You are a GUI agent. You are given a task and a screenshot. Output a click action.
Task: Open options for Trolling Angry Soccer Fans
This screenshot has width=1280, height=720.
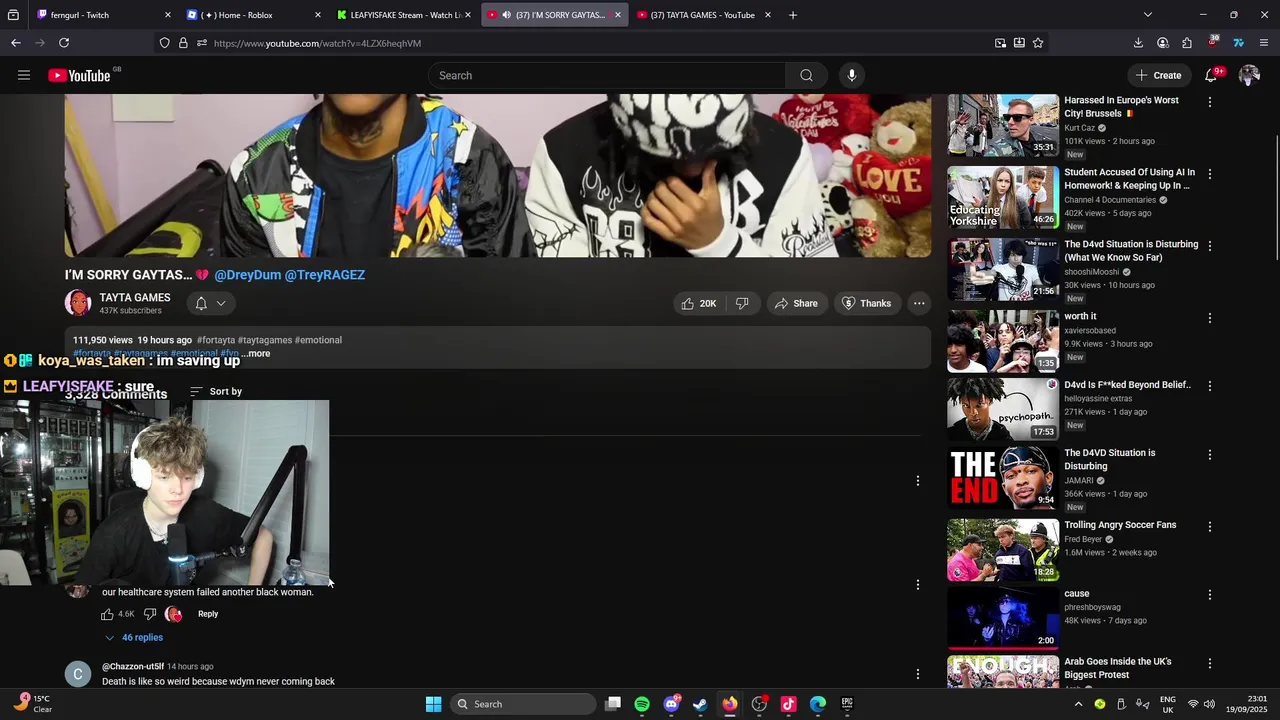coord(1210,526)
